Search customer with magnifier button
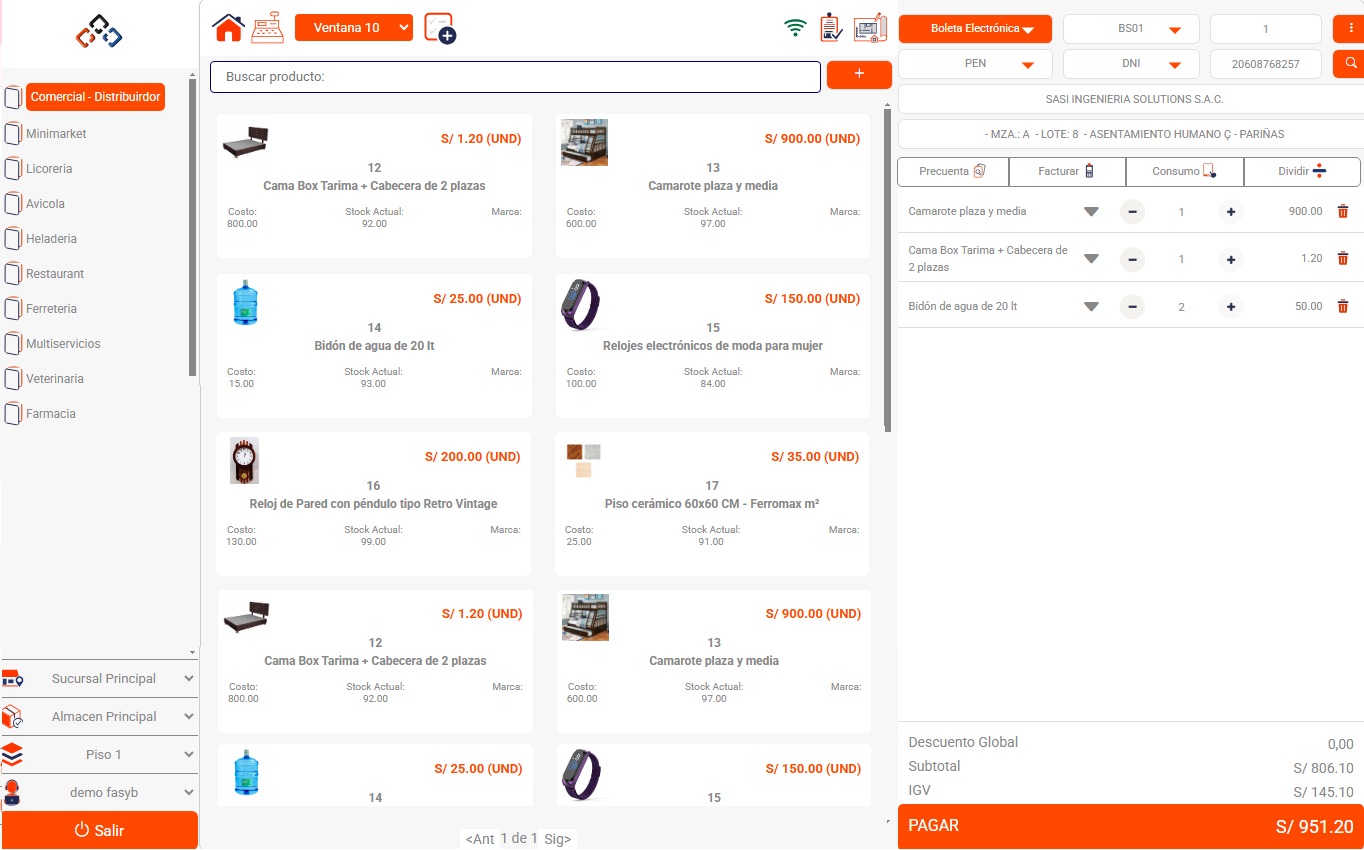The image size is (1364, 850). tap(1350, 63)
